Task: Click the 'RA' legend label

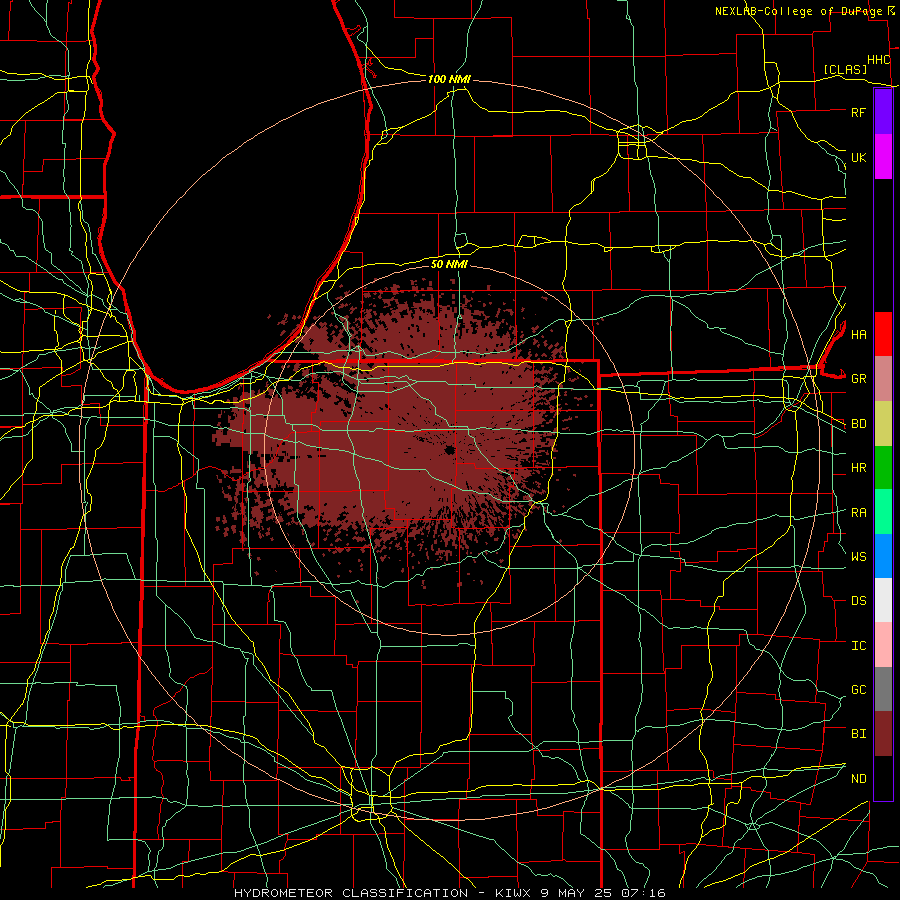Action: (x=858, y=513)
